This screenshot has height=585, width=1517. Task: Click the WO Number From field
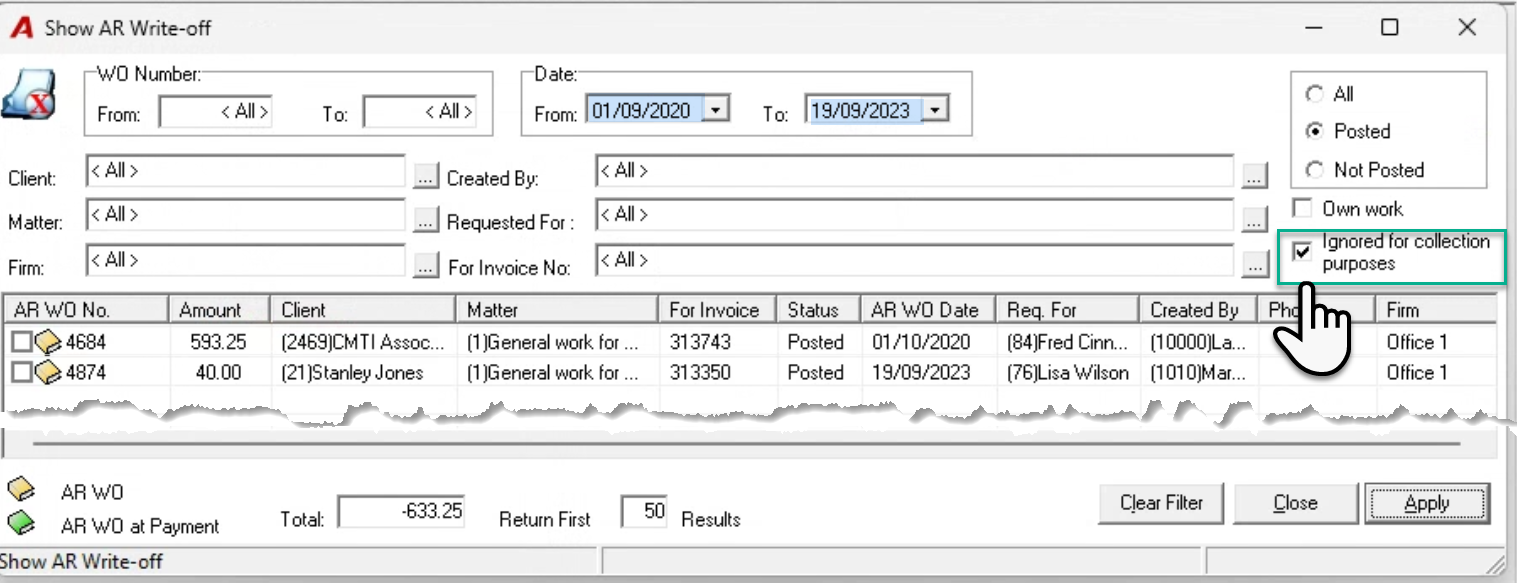coord(216,113)
